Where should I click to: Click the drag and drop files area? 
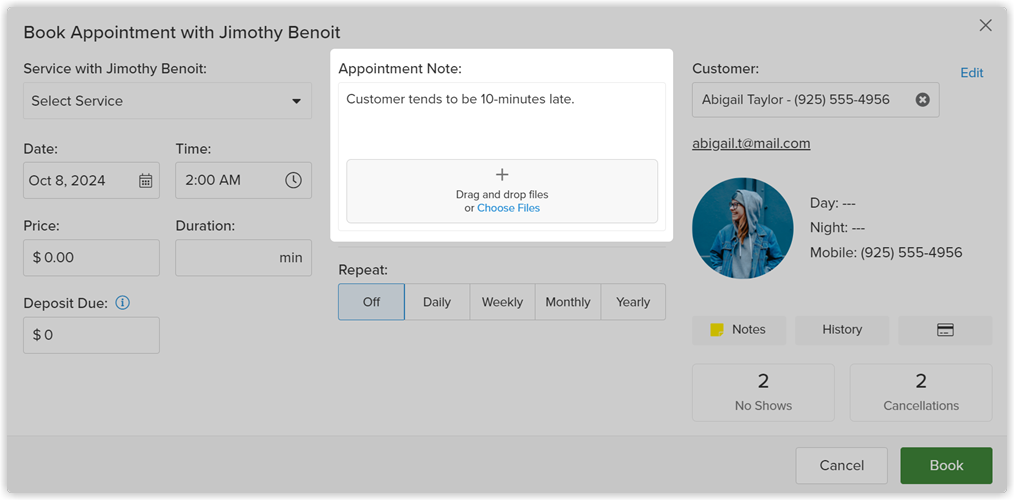(502, 191)
